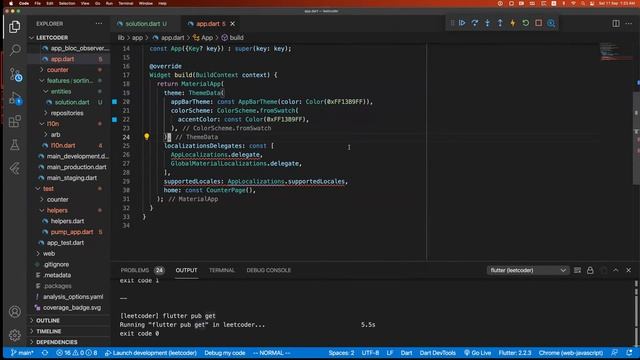Maximize the panel with the up chevron
Image resolution: width=640 pixels, height=360 pixels.
(616, 270)
